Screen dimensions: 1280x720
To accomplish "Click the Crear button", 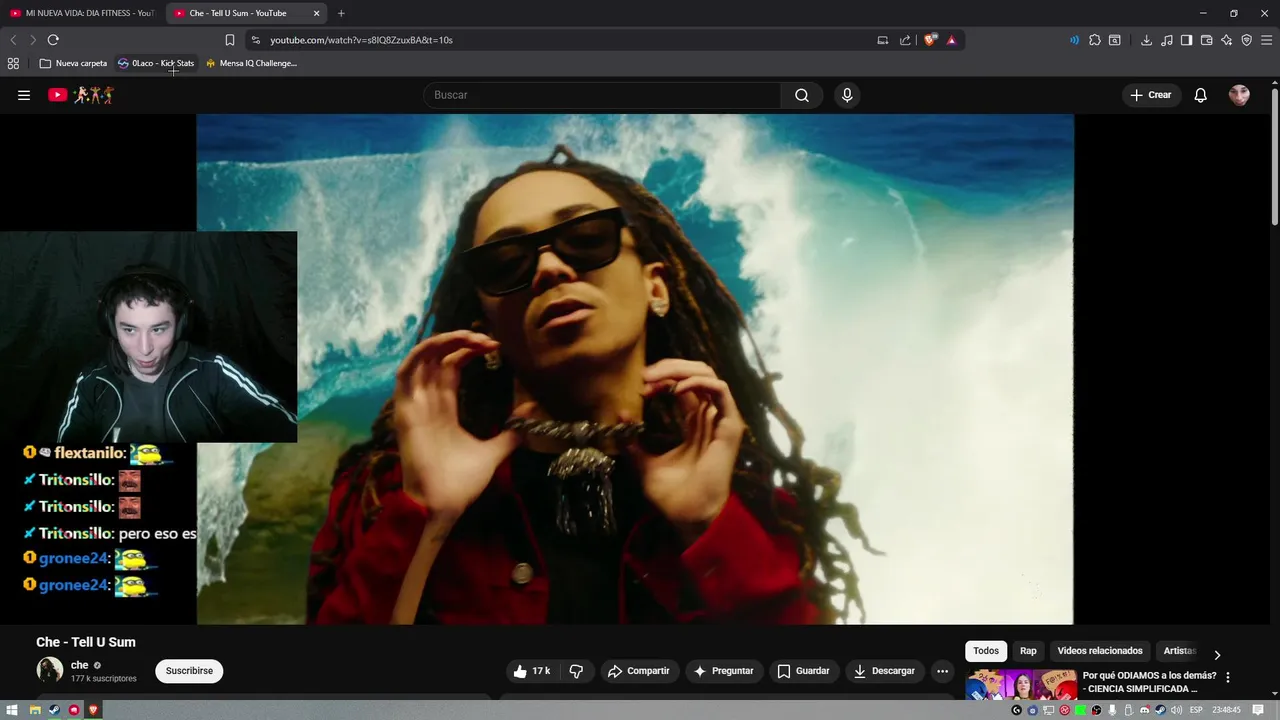I will click(1151, 95).
